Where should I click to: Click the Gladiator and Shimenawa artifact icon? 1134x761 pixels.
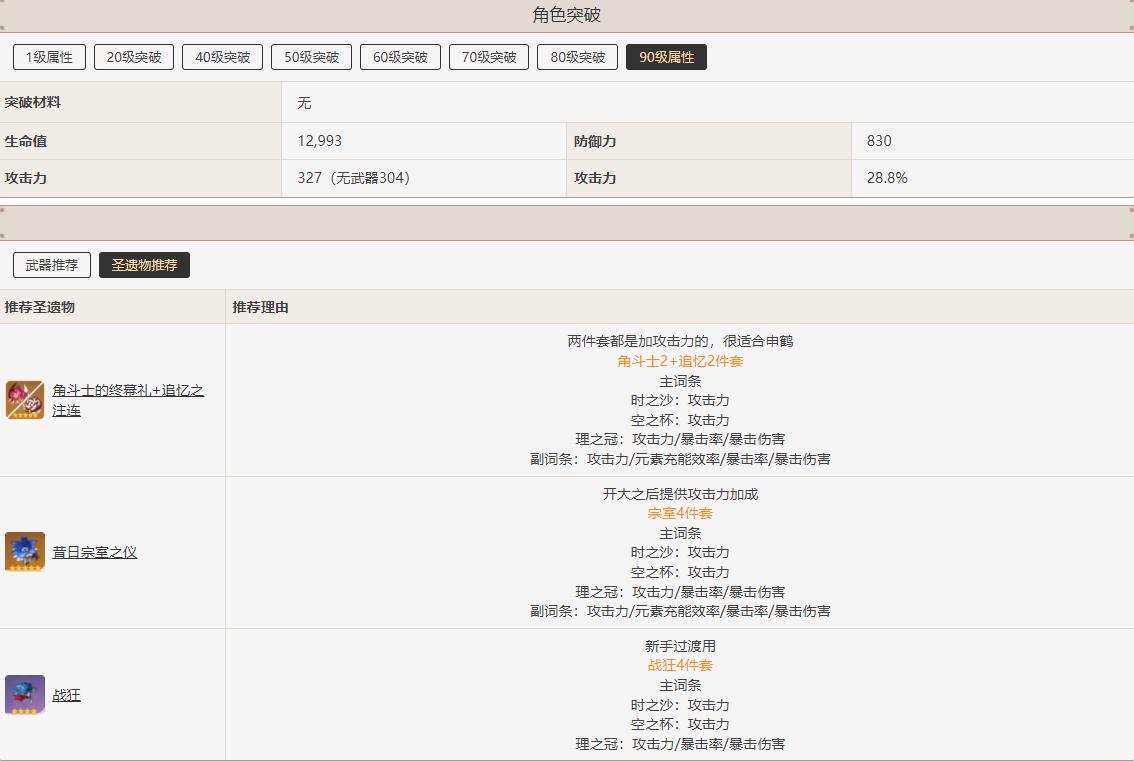(25, 400)
